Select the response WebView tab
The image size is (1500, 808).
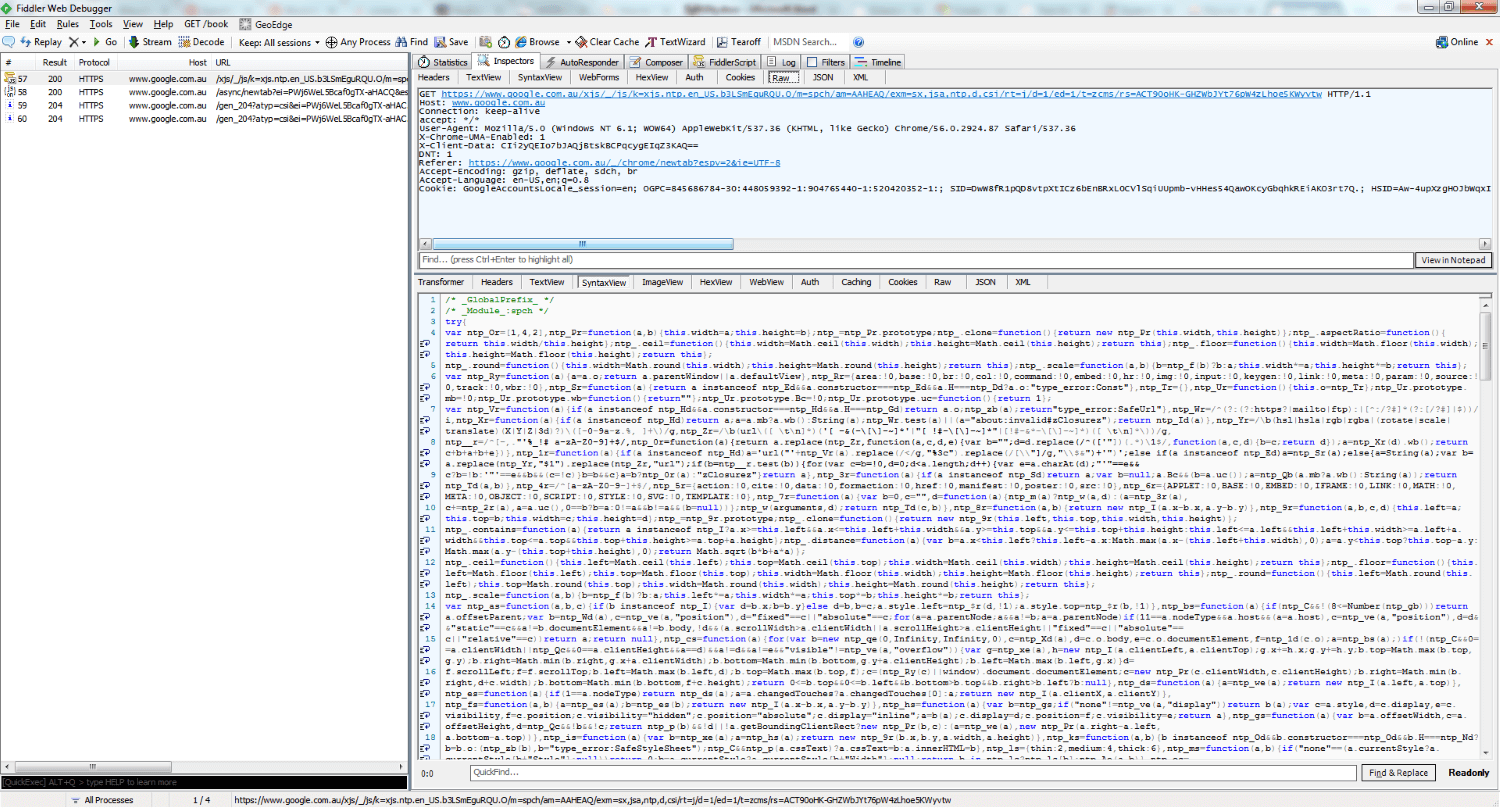(766, 282)
